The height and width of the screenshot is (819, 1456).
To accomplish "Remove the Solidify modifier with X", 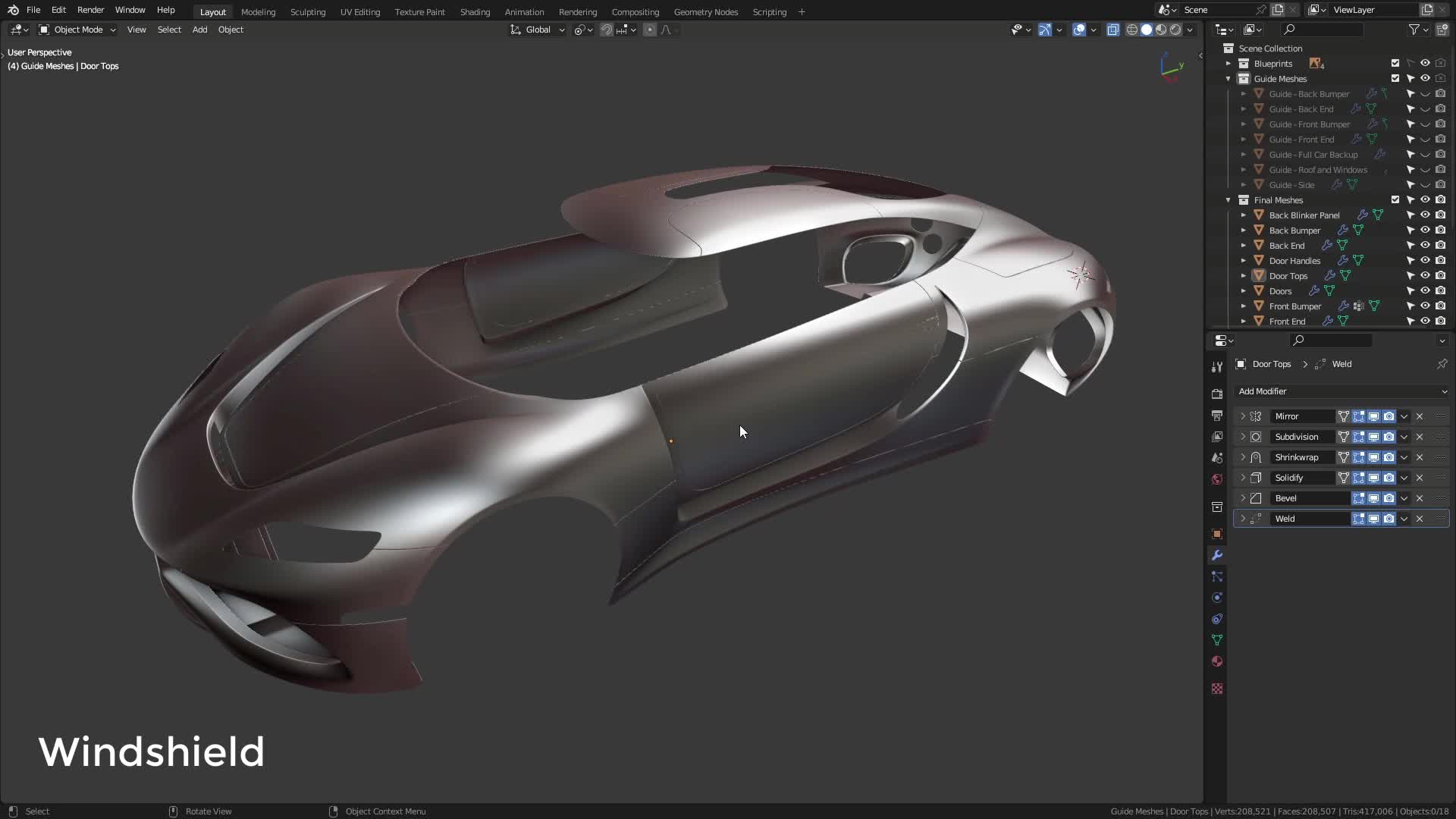I will point(1420,478).
